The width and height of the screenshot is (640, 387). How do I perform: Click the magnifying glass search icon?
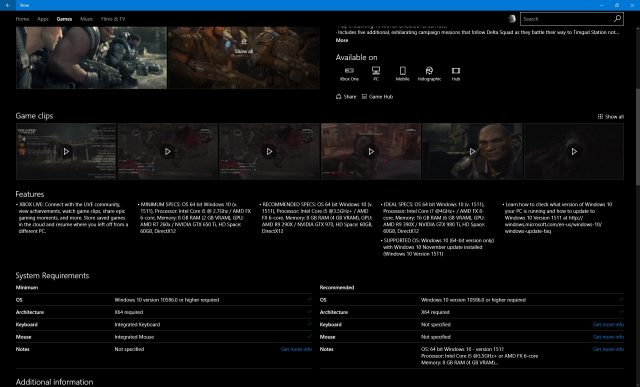(618, 19)
